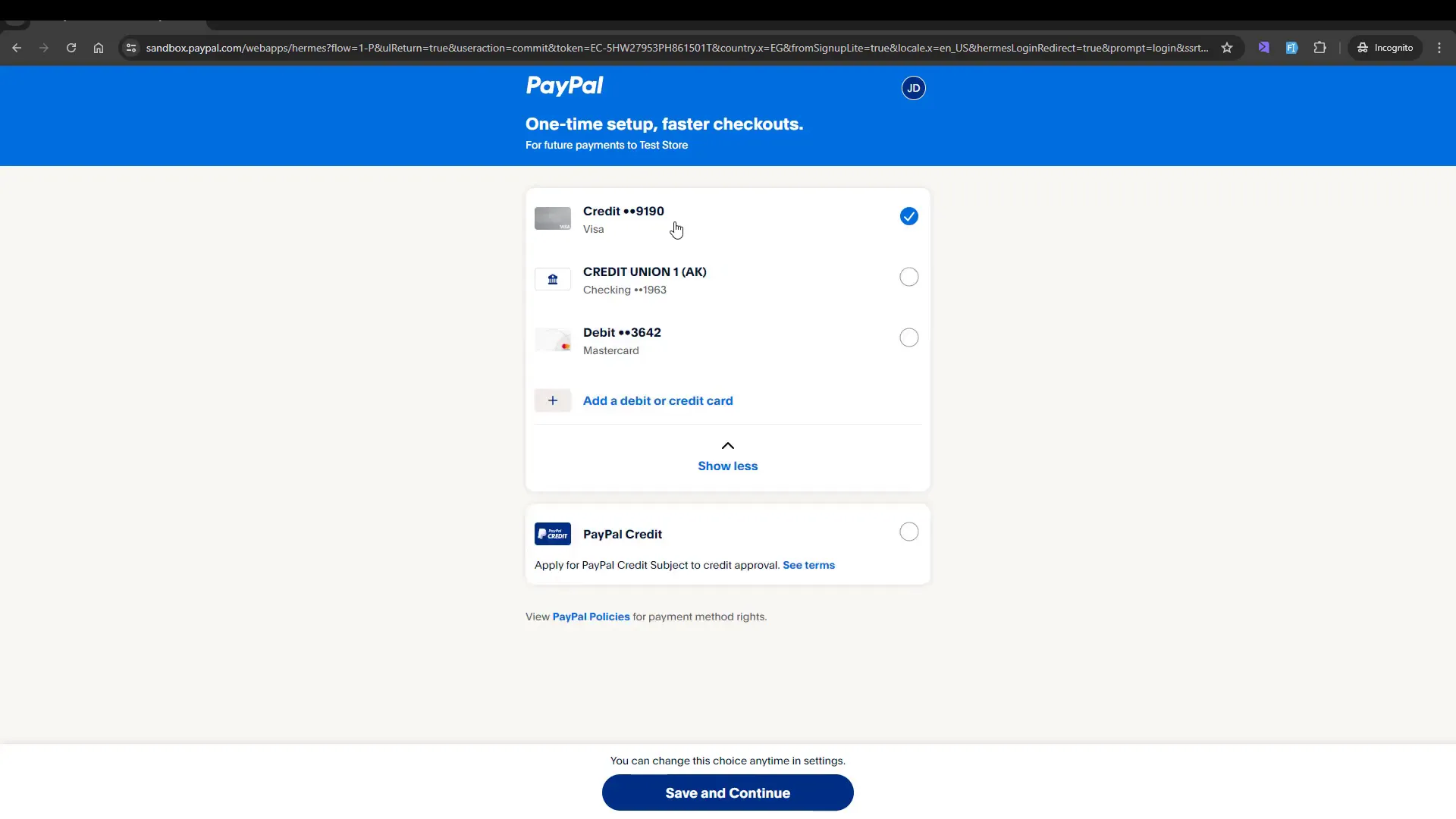The height and width of the screenshot is (819, 1456).
Task: Open the blue extension icon in toolbar
Action: pos(1291,48)
